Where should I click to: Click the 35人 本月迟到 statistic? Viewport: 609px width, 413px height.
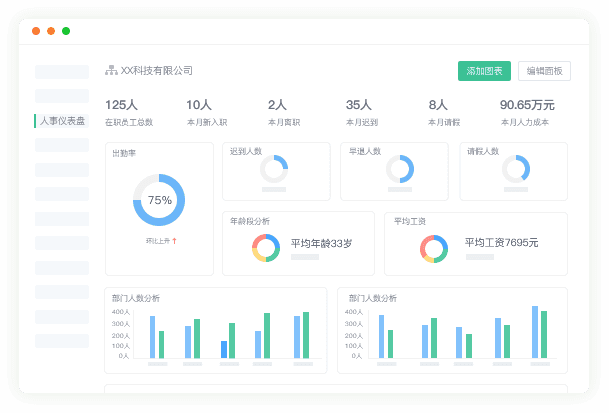point(362,113)
